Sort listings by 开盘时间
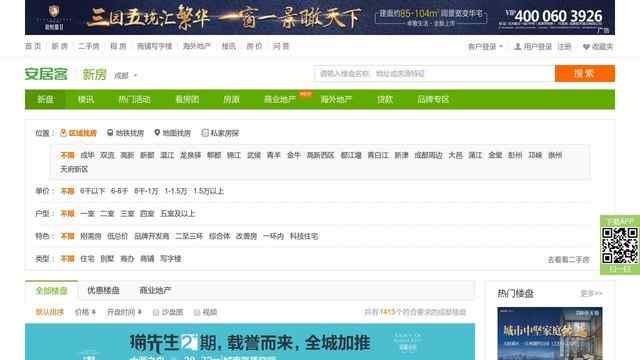This screenshot has width=640, height=360. 124,312
